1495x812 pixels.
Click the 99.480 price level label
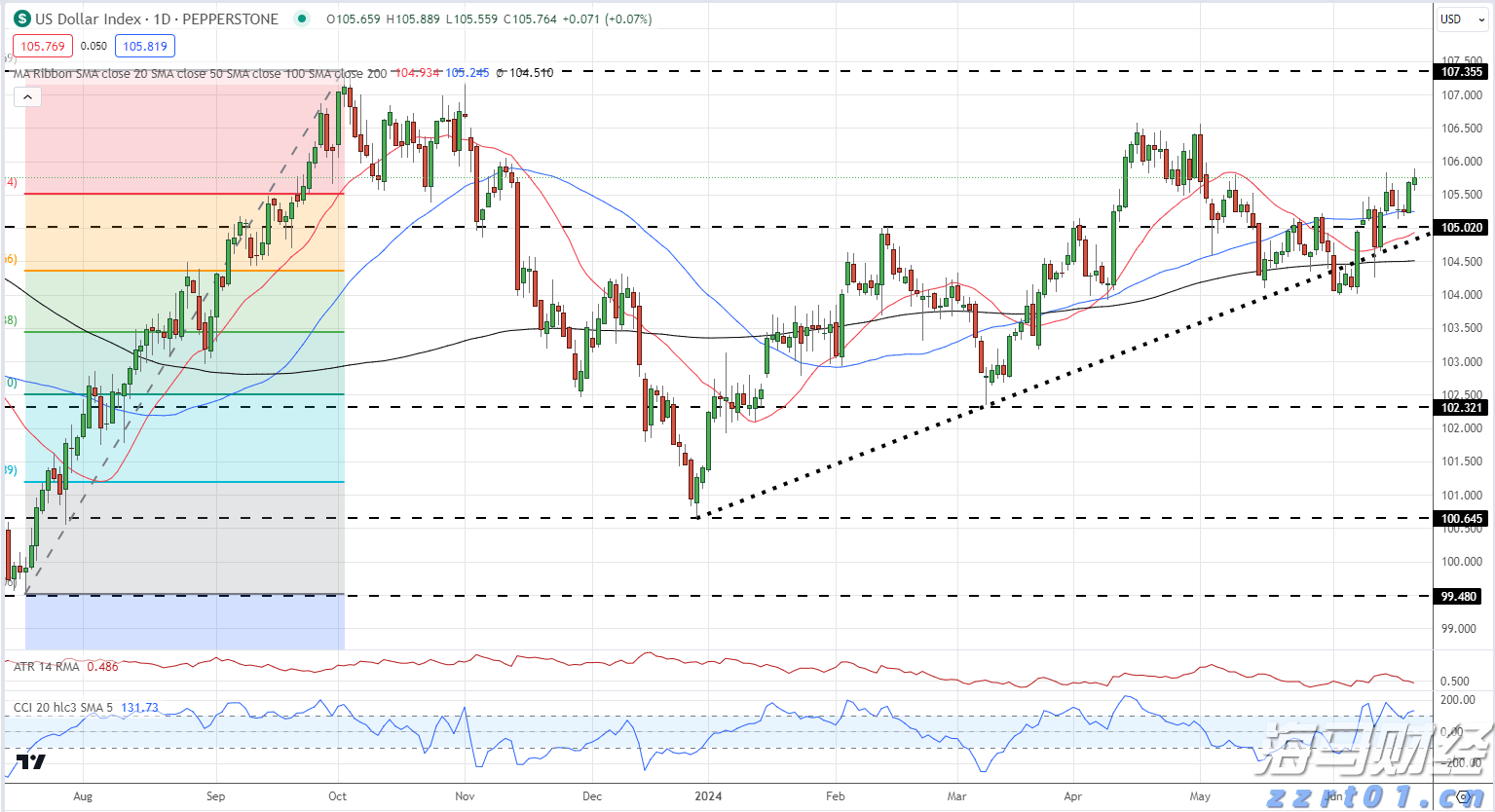[x=1461, y=597]
